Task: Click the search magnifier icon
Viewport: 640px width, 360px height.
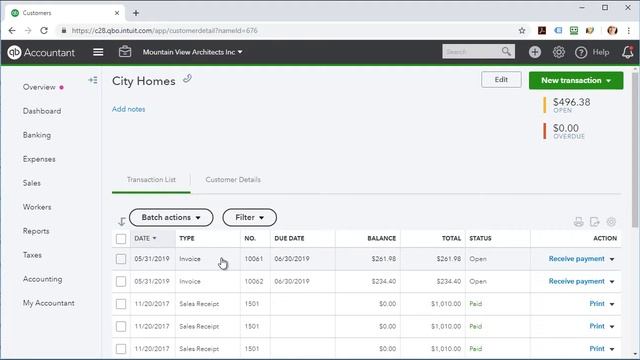Action: coord(506,51)
